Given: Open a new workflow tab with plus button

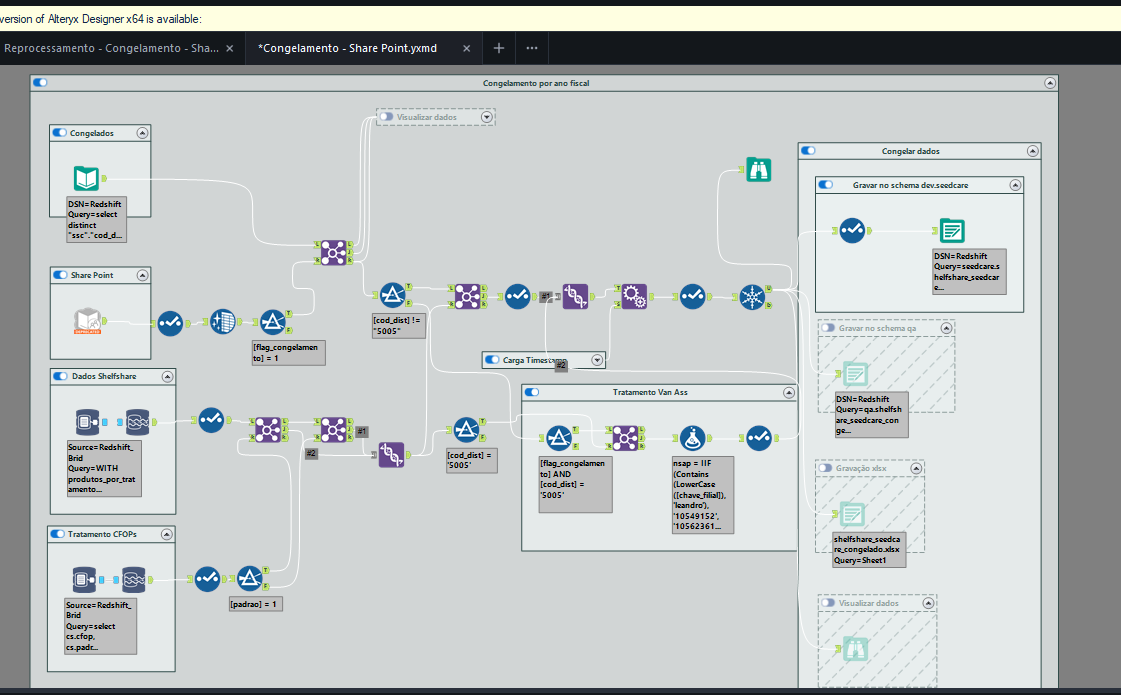Looking at the screenshot, I should (x=499, y=48).
